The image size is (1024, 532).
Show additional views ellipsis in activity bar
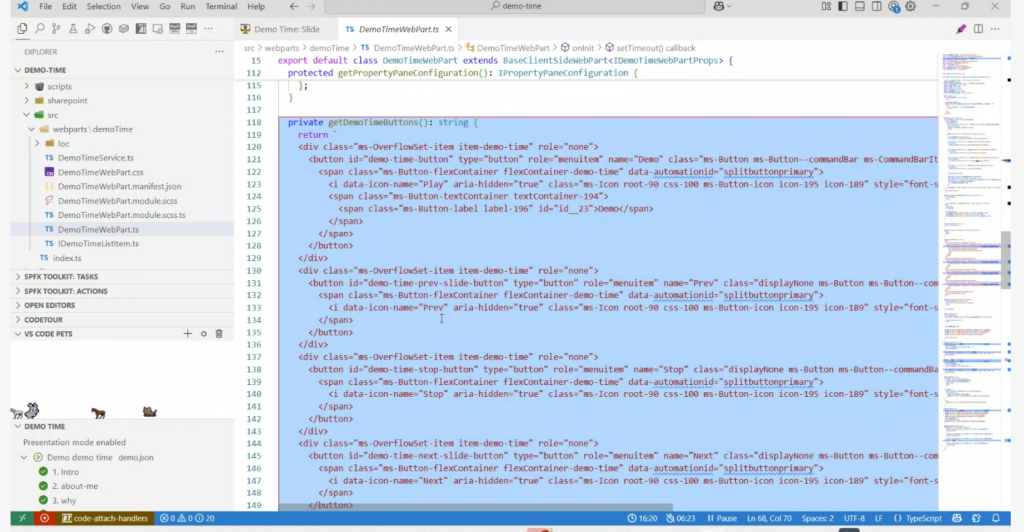coord(208,29)
